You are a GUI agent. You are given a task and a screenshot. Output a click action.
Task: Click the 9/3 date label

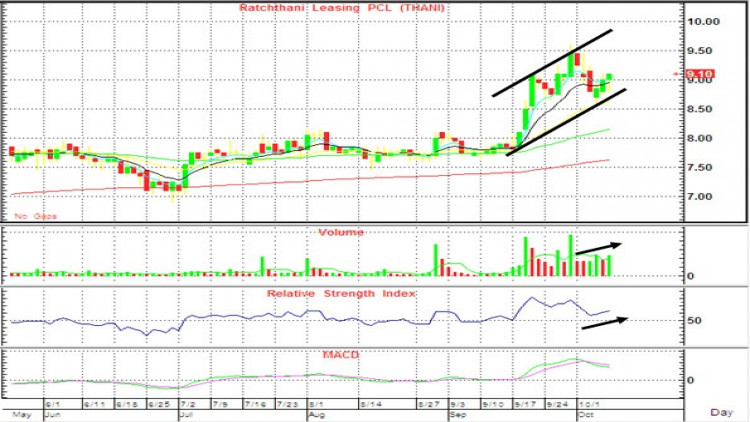coord(457,404)
